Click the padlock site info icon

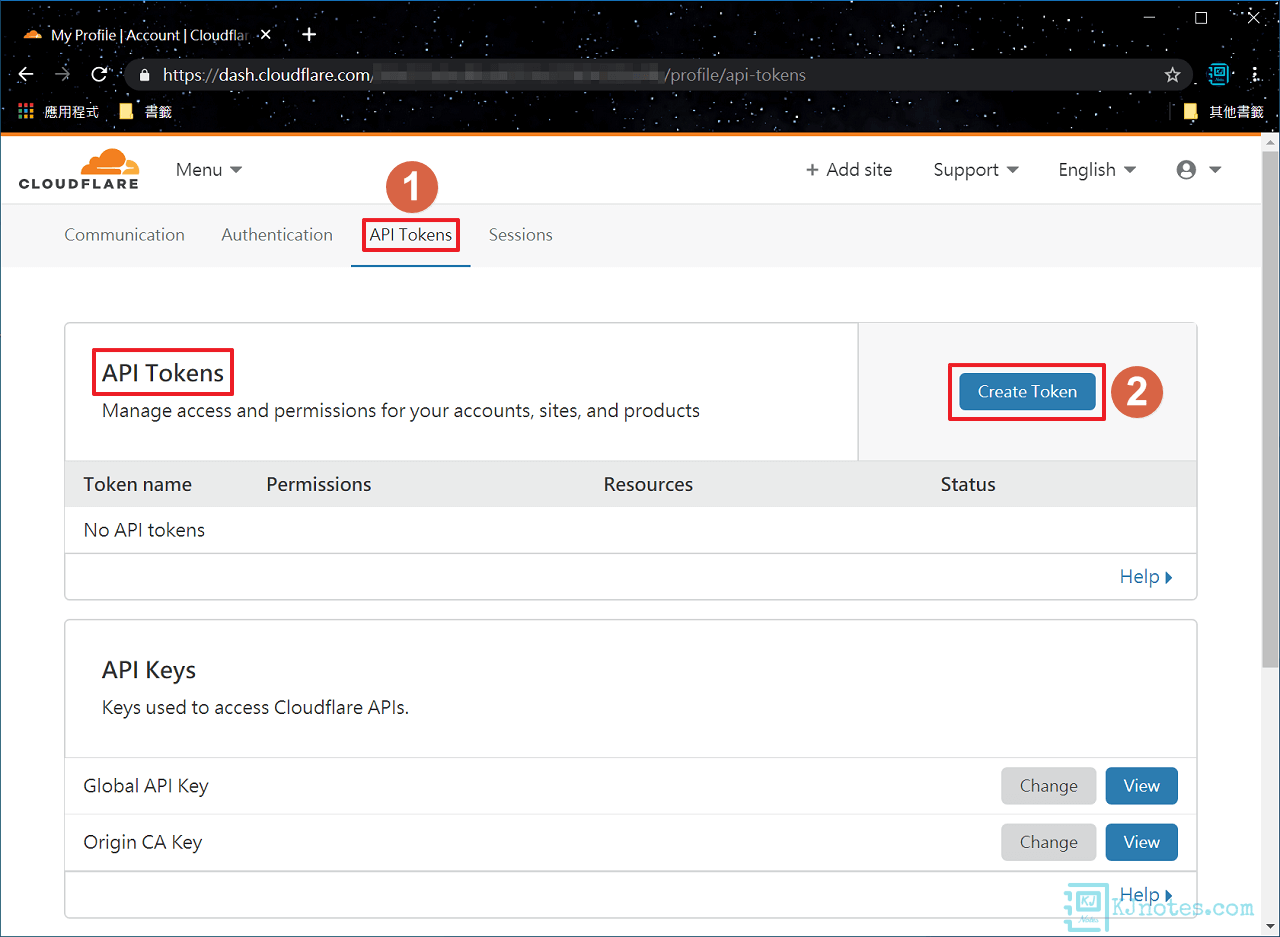pos(145,75)
